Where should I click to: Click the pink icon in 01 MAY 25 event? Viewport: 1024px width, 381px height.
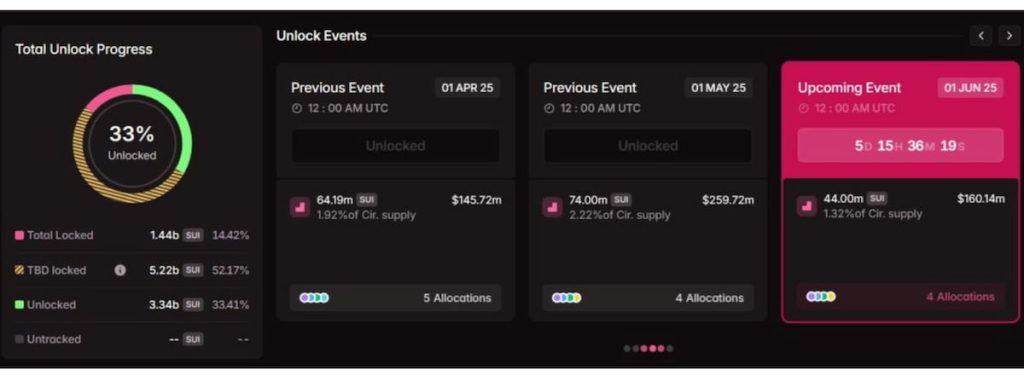click(552, 207)
